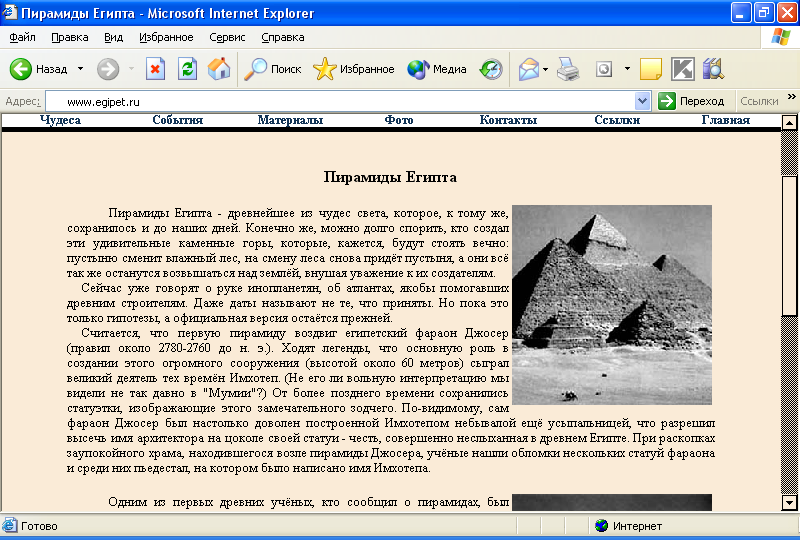
Task: Open the History clock icon
Action: [x=491, y=69]
